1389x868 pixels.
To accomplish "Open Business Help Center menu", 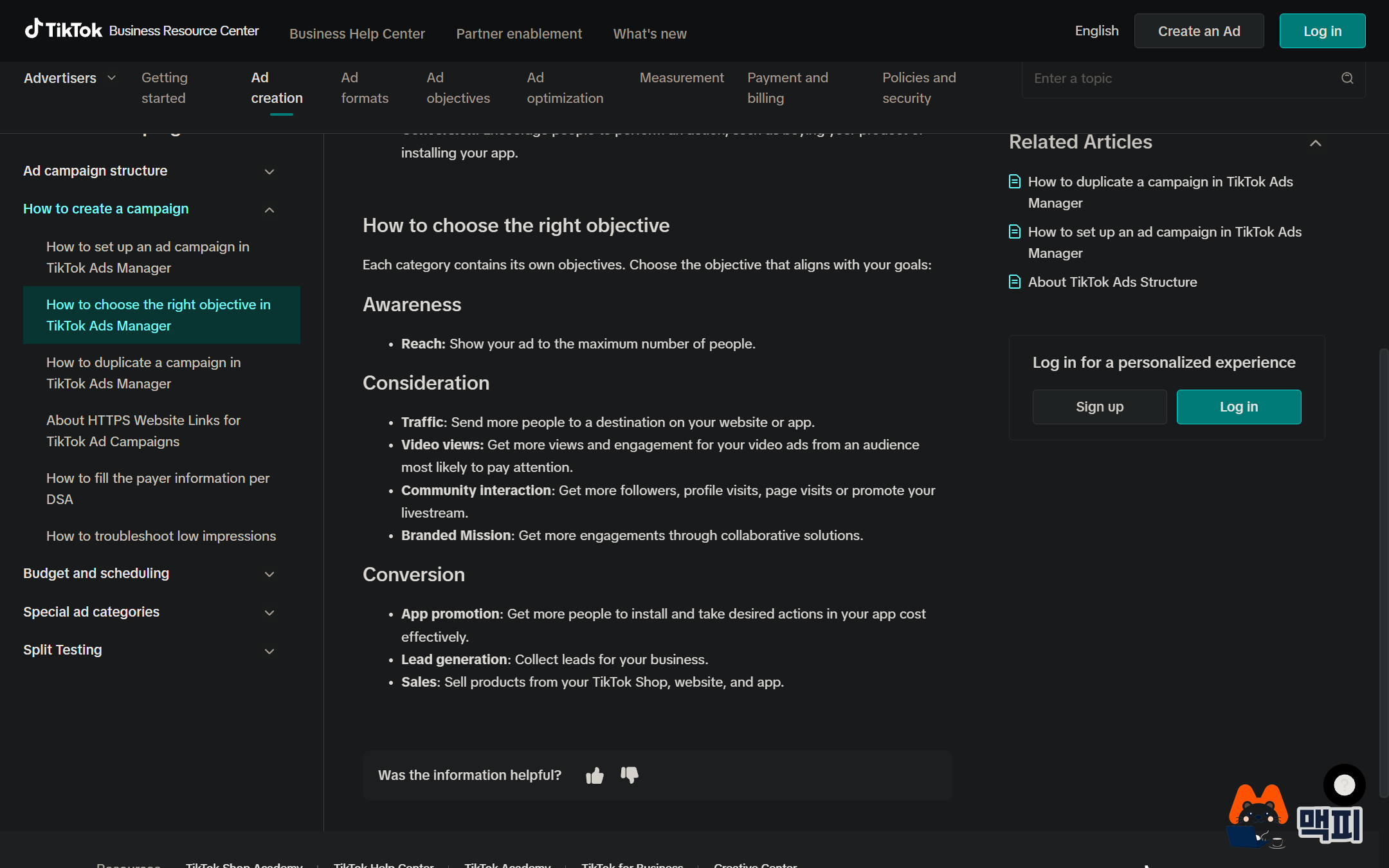I will [x=357, y=33].
